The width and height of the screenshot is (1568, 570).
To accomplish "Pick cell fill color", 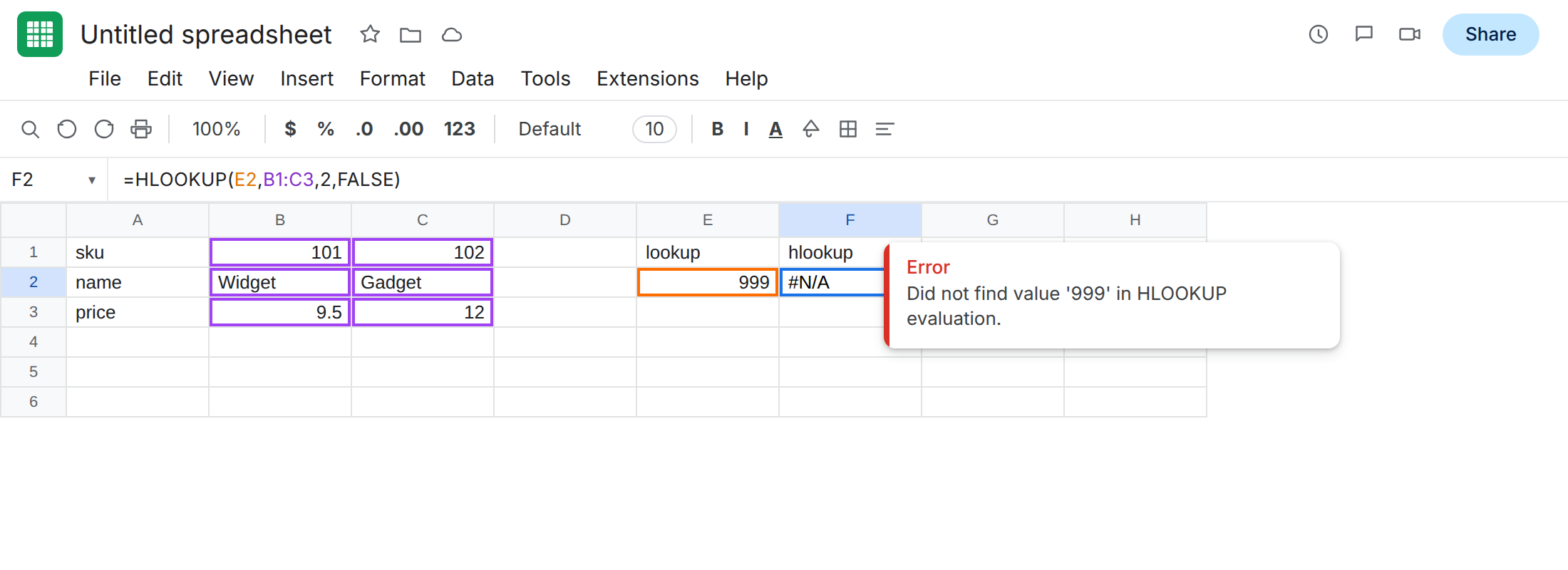I will [x=811, y=129].
